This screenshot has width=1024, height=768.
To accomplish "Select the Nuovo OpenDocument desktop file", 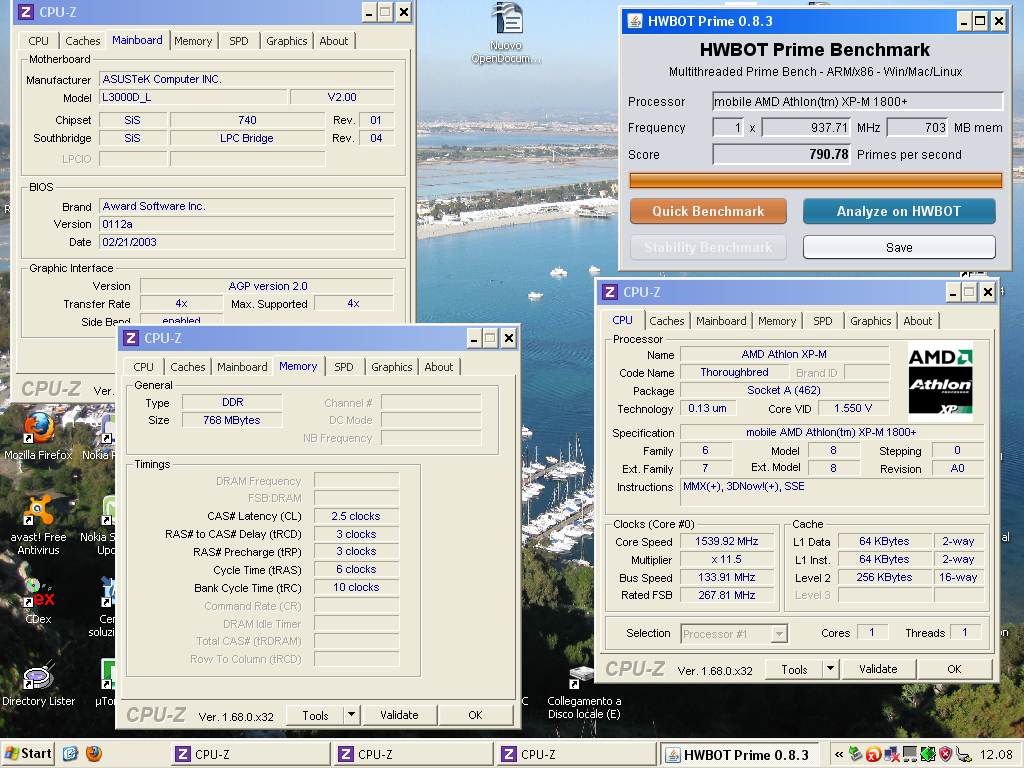I will point(507,33).
